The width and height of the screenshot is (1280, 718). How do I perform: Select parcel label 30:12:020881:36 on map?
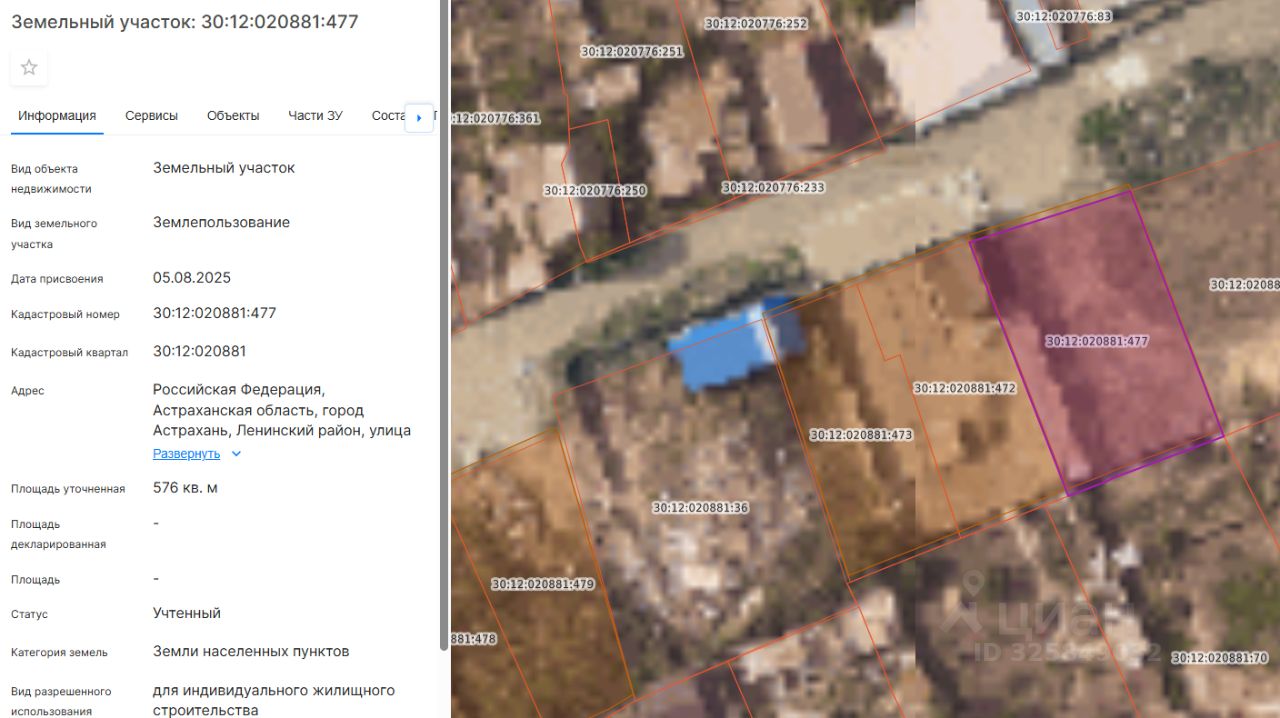(x=700, y=508)
